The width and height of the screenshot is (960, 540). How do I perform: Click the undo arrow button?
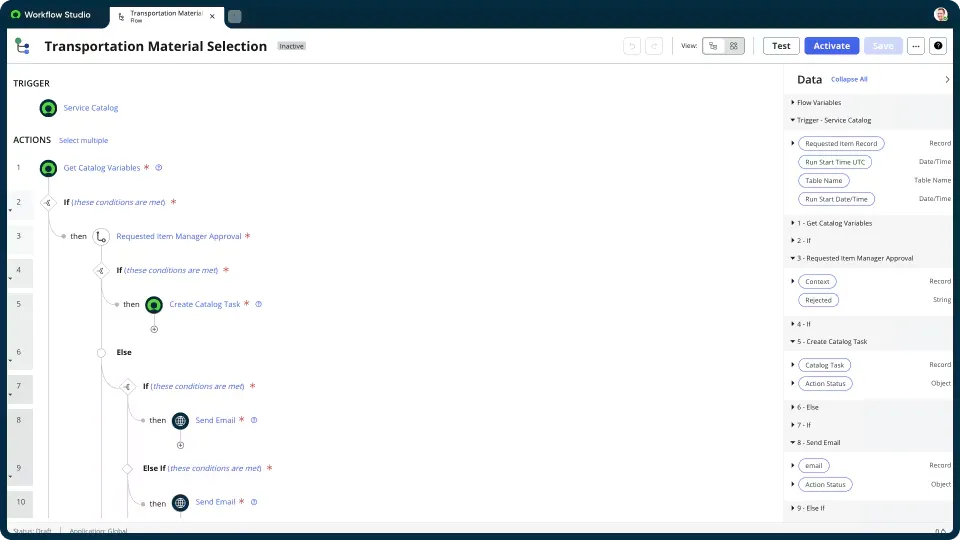pyautogui.click(x=632, y=46)
